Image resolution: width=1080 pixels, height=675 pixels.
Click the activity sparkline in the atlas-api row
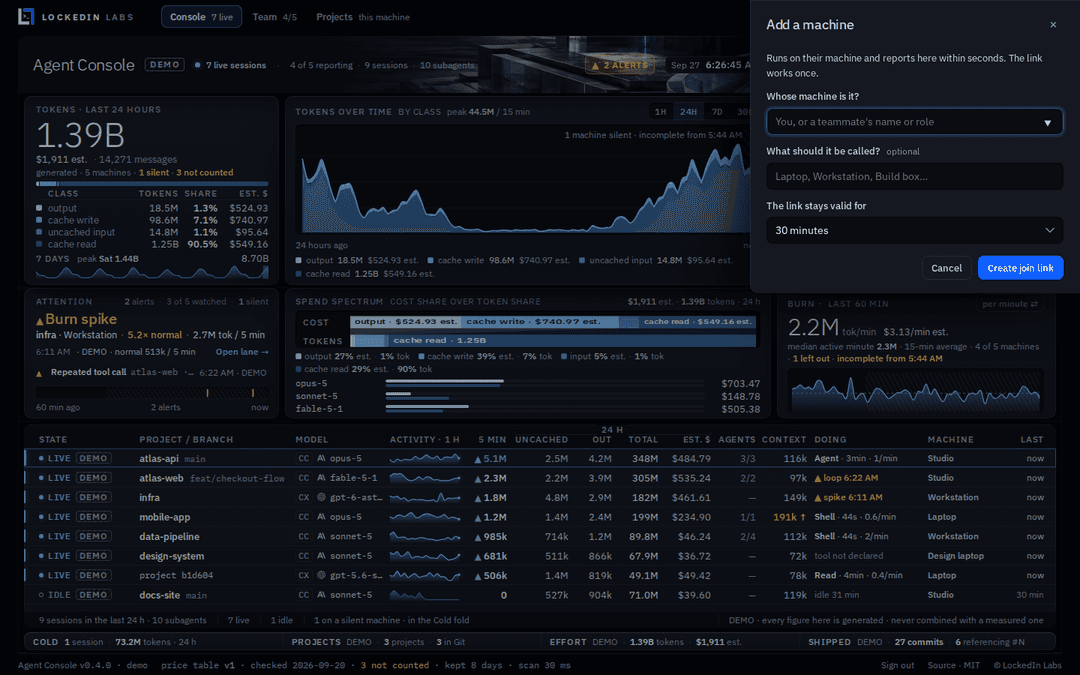coord(425,459)
